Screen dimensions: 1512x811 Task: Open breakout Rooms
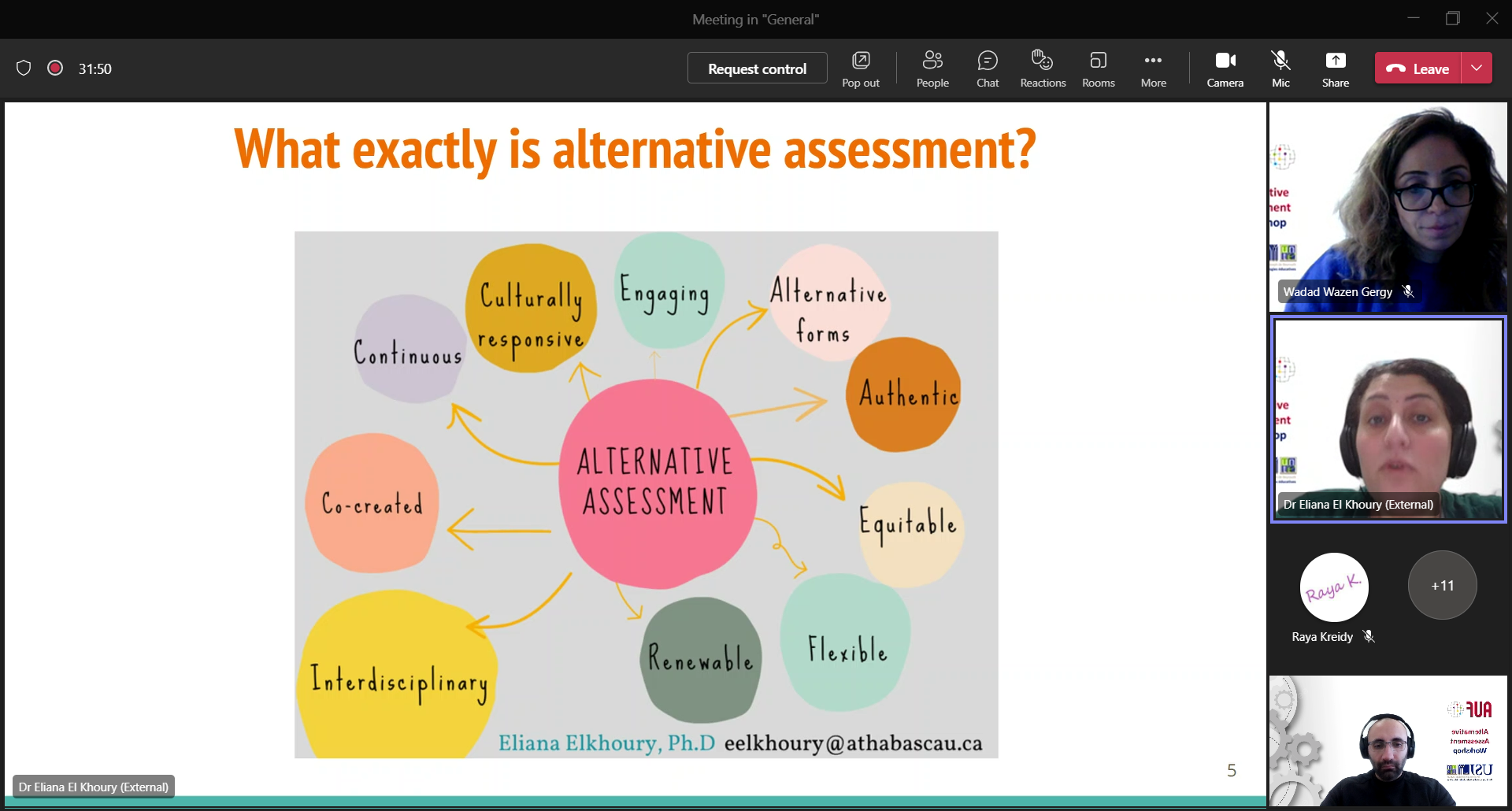(x=1099, y=69)
